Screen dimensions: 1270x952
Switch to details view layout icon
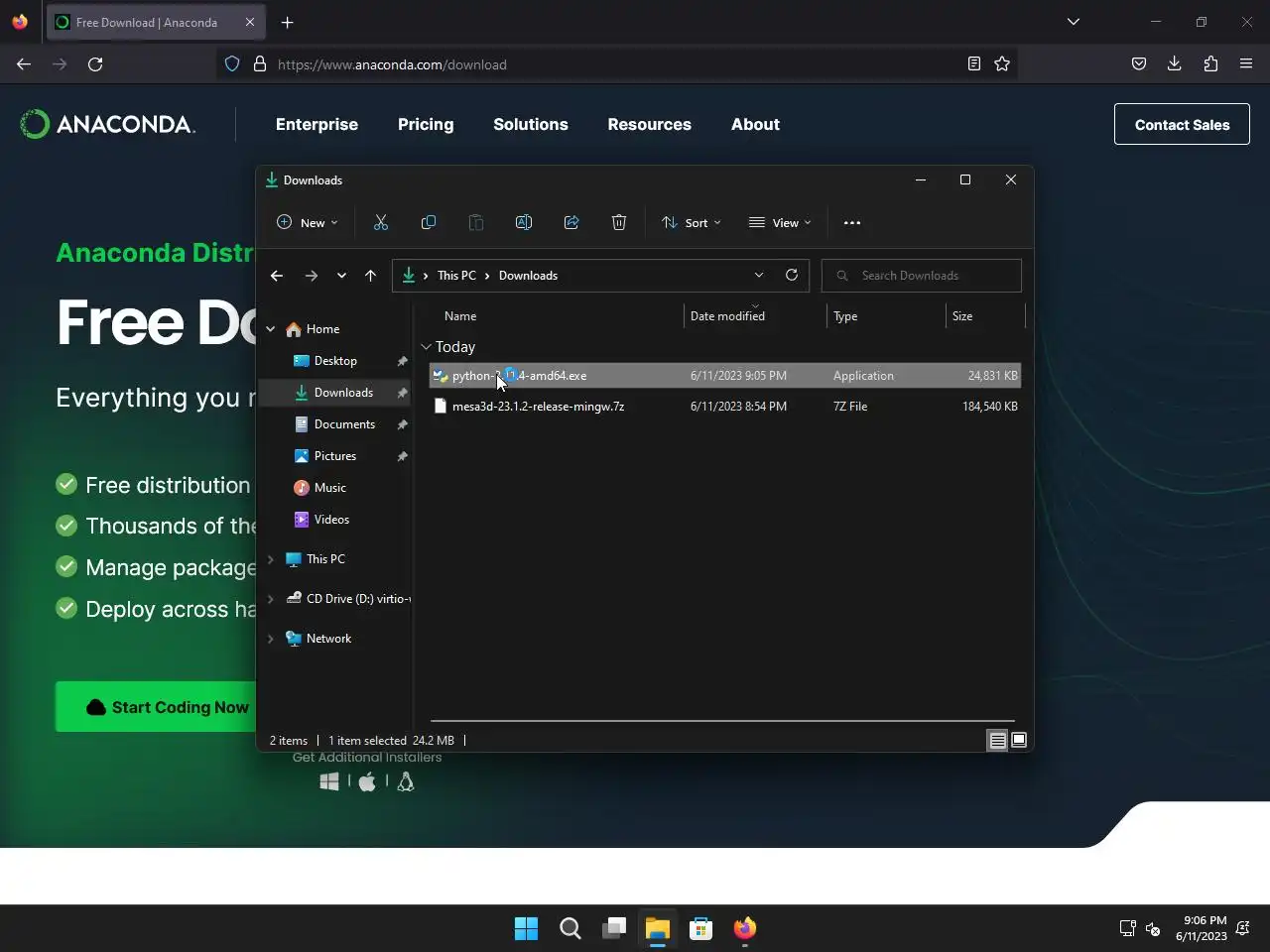pos(997,740)
